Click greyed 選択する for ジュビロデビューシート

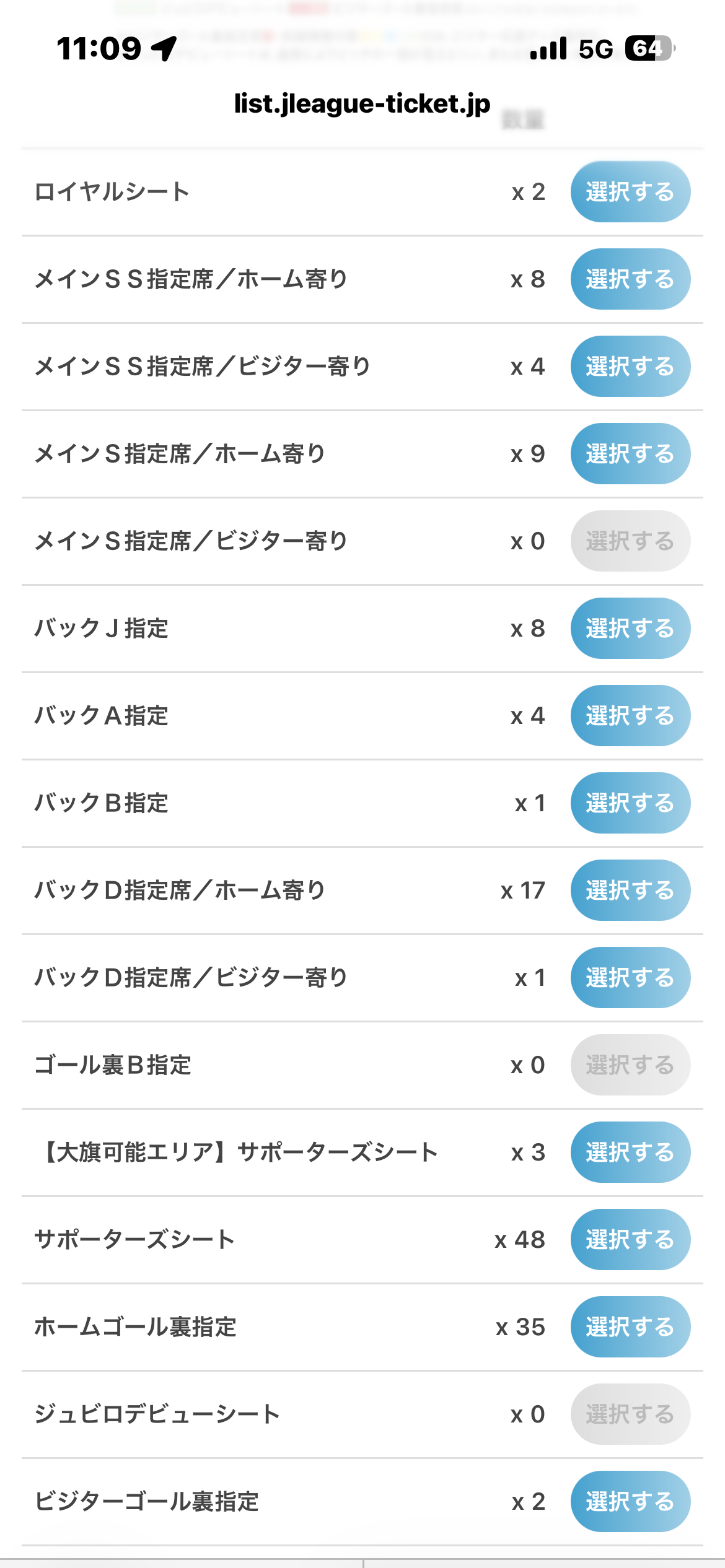tap(630, 1414)
